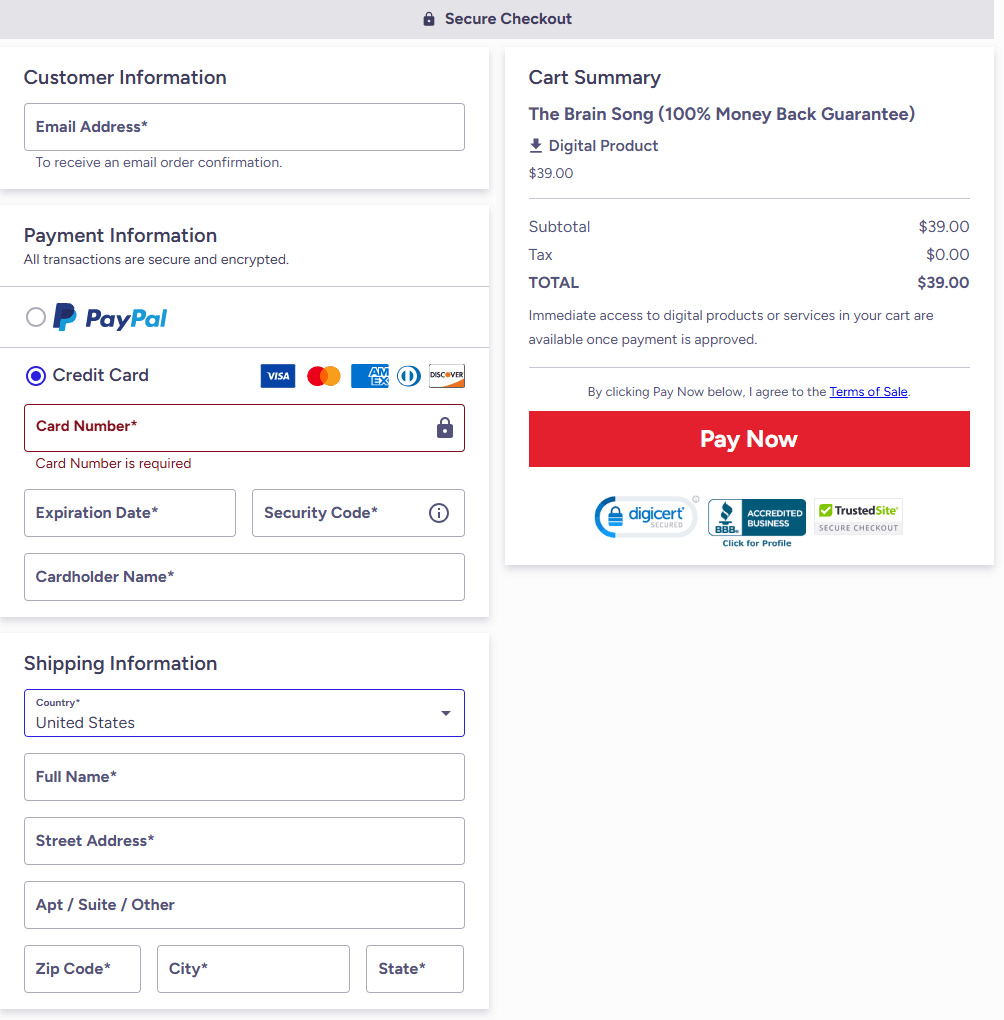1004x1020 pixels.
Task: Click the Discover card icon
Action: pos(446,375)
